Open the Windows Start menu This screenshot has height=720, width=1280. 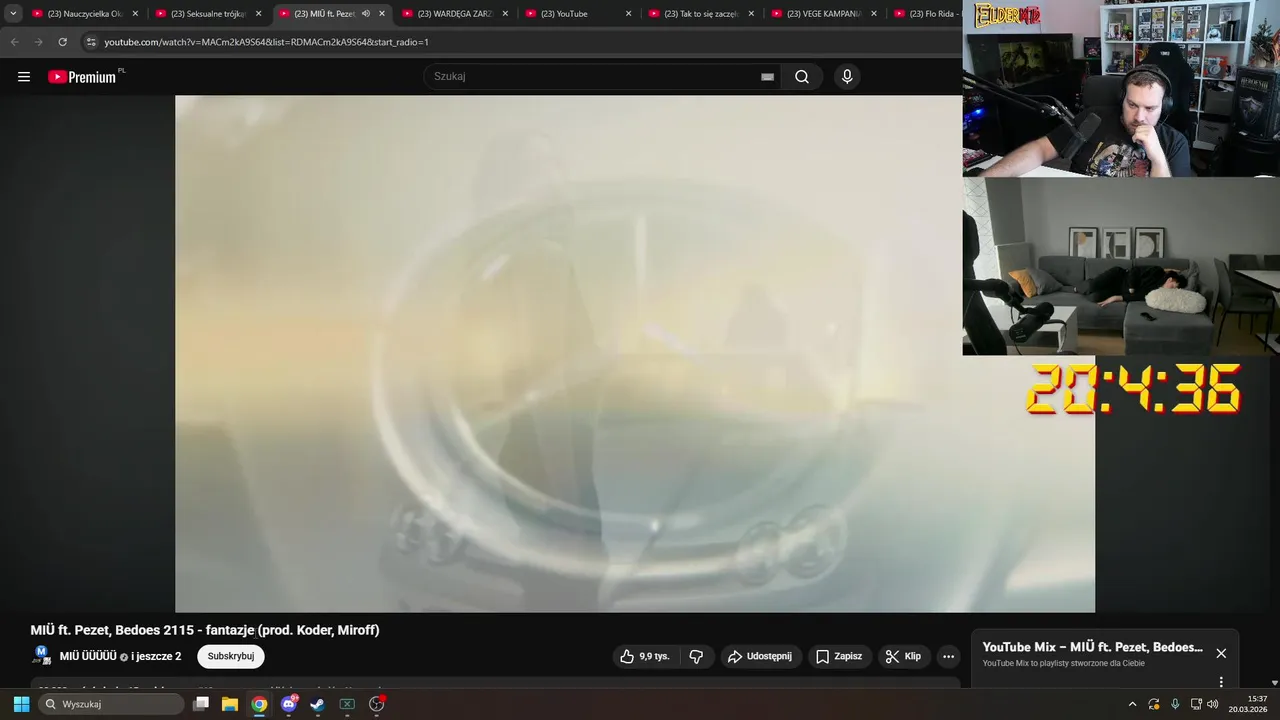21,704
